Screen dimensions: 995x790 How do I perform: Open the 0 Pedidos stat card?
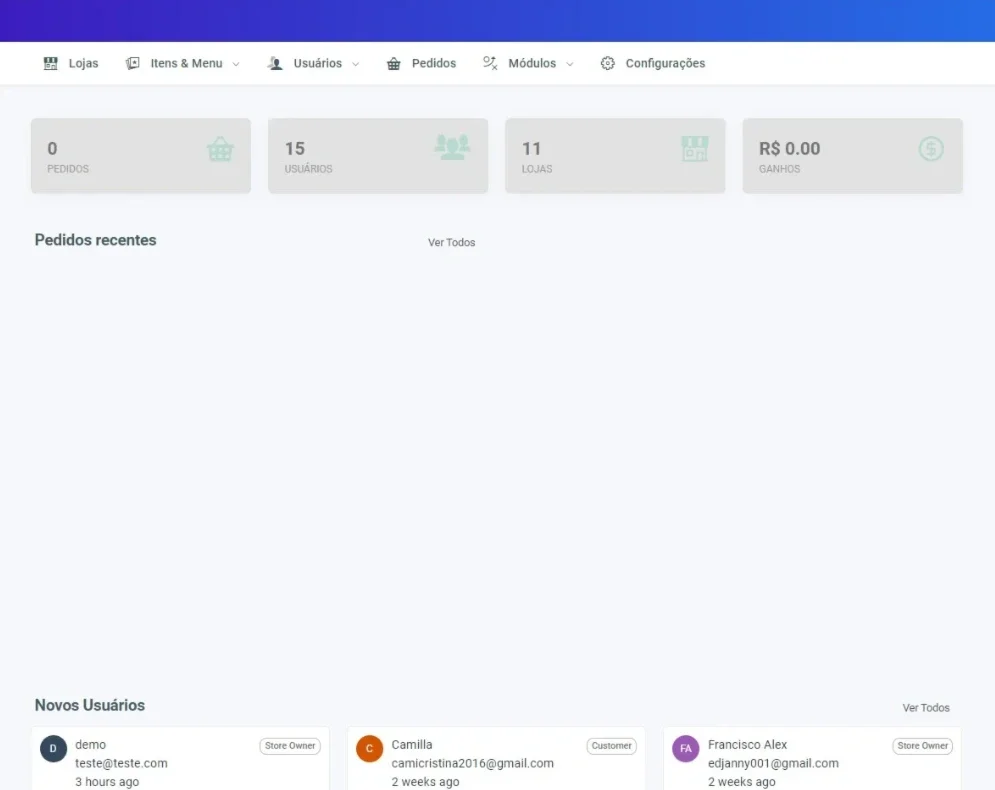[x=141, y=155]
